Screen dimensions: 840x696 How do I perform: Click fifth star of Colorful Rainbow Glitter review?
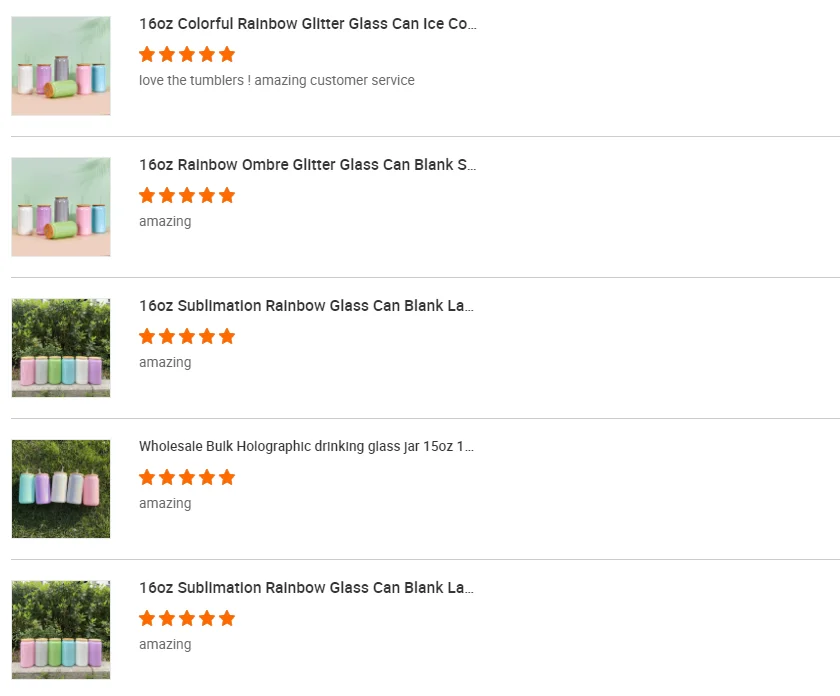227,54
